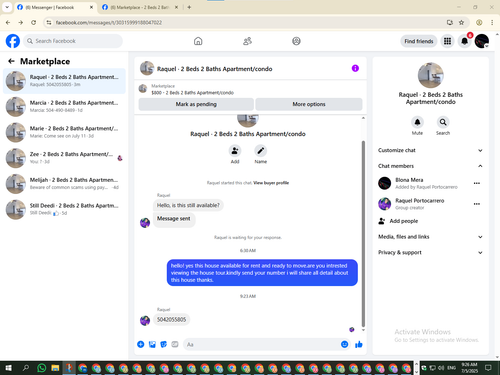The height and width of the screenshot is (375, 500).
Task: Open the Windows Start menu
Action: 8,368
